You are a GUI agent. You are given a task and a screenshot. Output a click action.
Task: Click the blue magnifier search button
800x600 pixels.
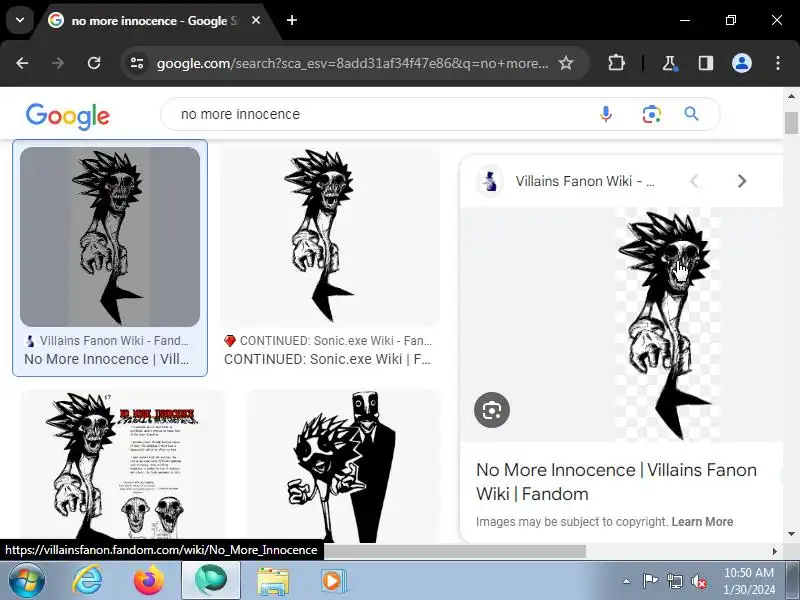pos(691,114)
